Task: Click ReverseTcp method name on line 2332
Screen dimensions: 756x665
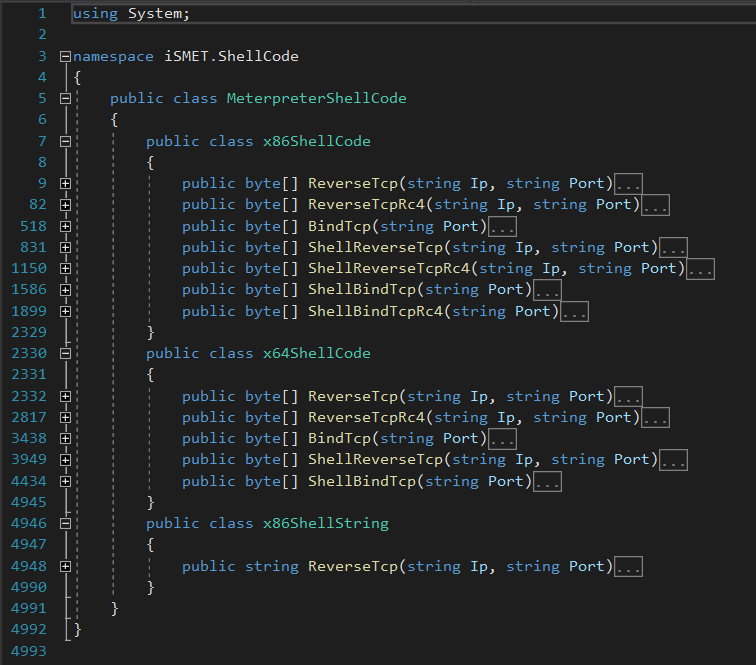Action: 352,396
